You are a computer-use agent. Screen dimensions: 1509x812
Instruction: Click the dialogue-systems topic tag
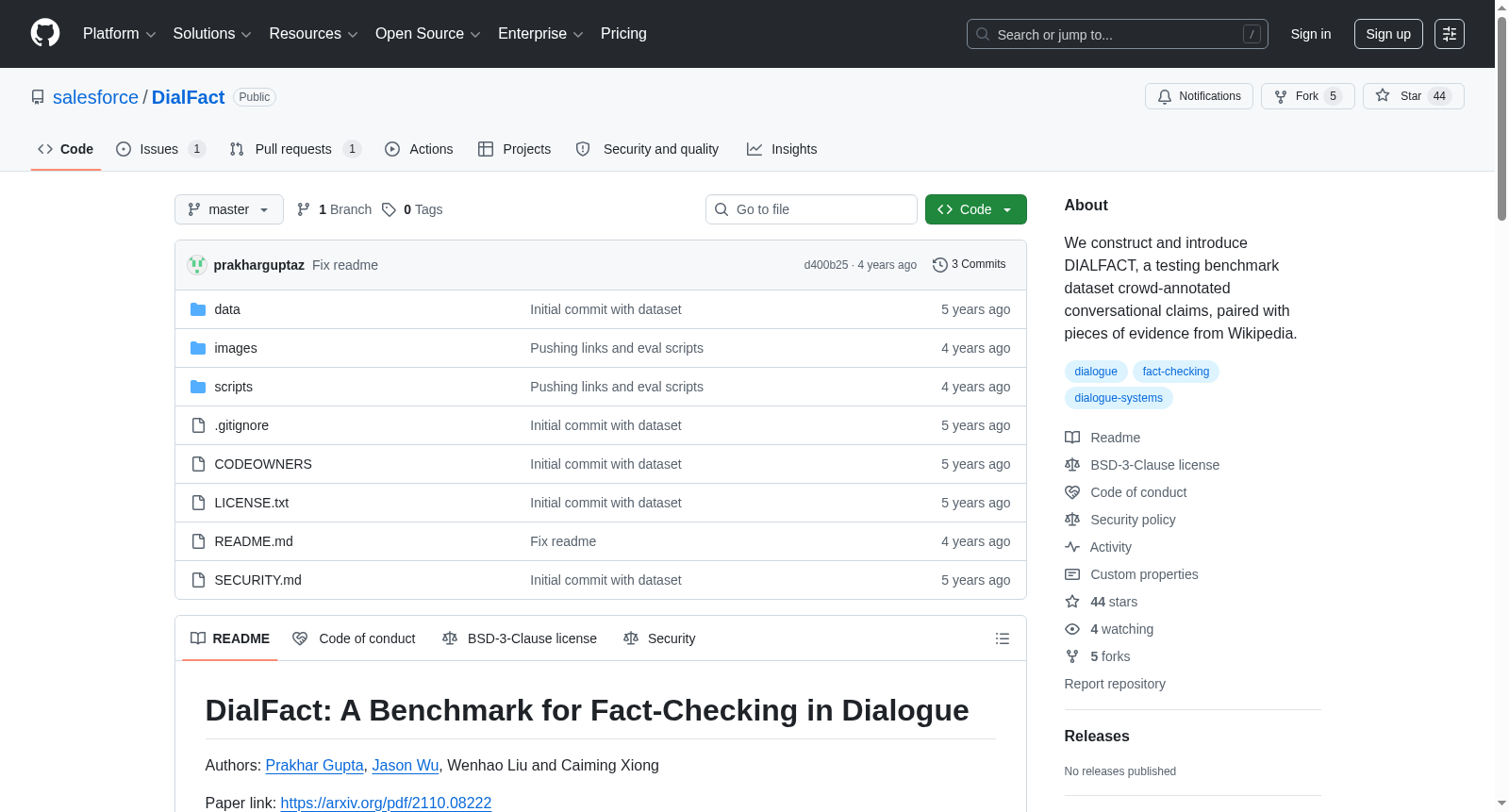tap(1119, 398)
